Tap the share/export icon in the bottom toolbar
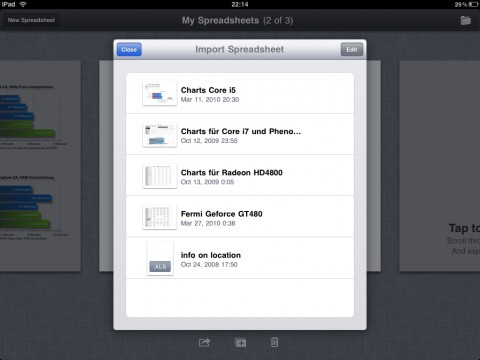The width and height of the screenshot is (480, 360). (x=204, y=342)
